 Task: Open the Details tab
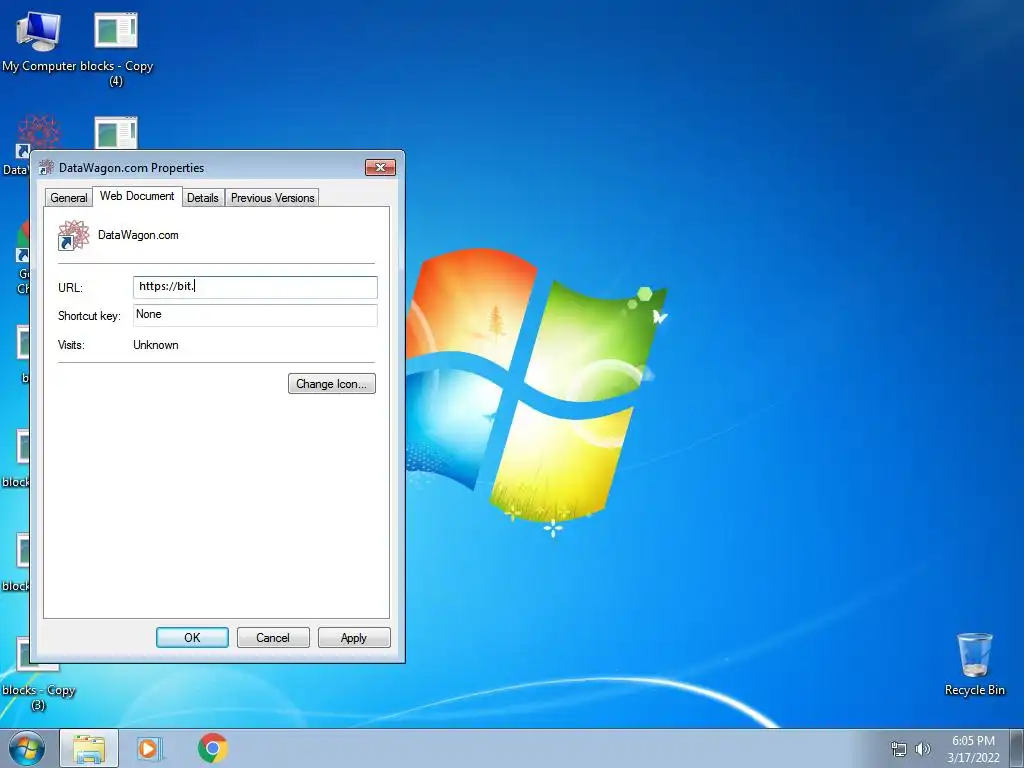[202, 198]
